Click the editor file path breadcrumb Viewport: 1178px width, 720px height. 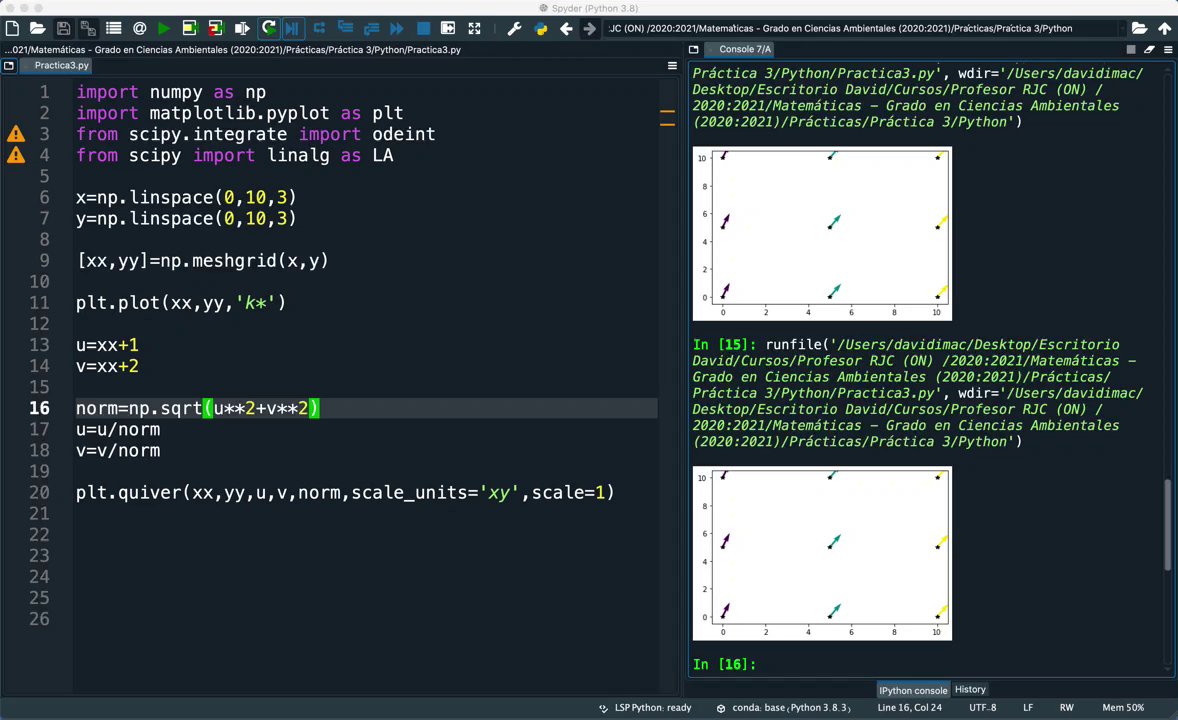click(x=233, y=50)
